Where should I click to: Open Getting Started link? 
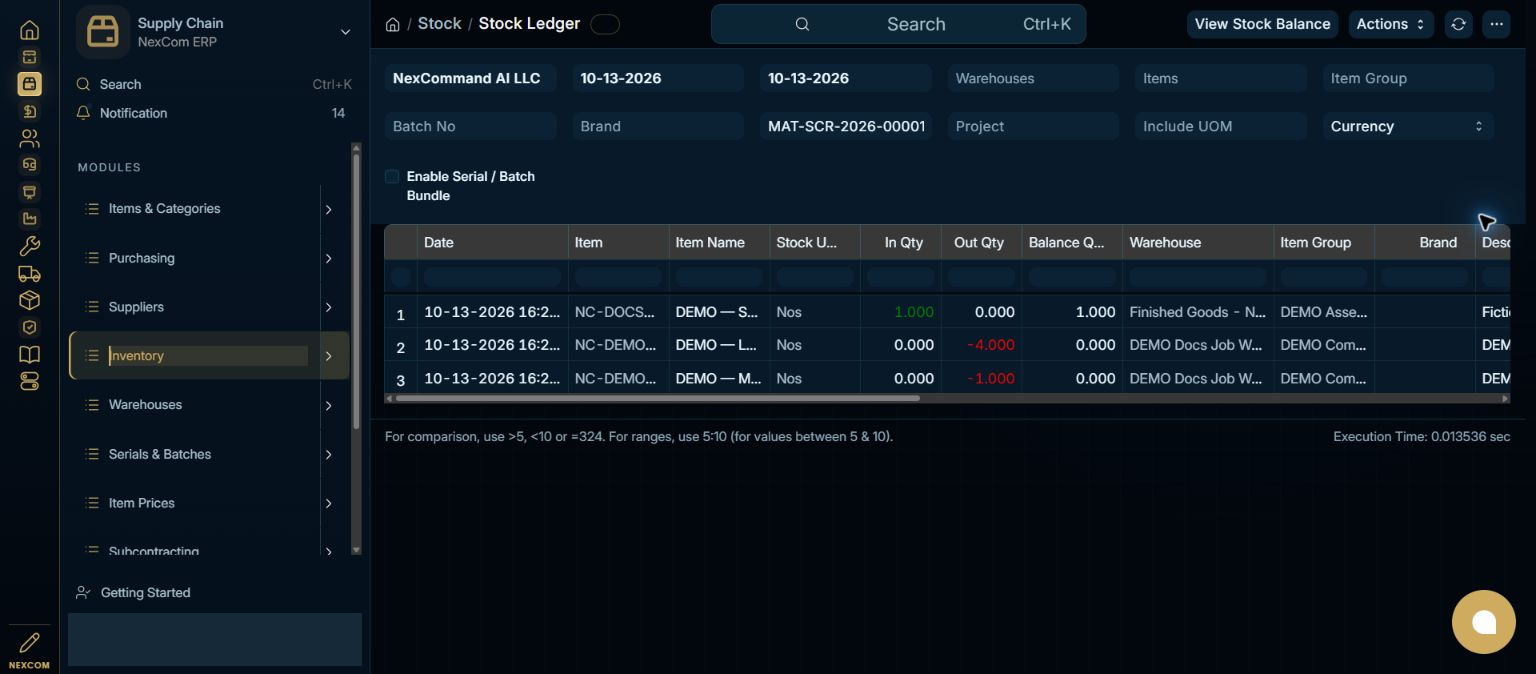coord(145,593)
